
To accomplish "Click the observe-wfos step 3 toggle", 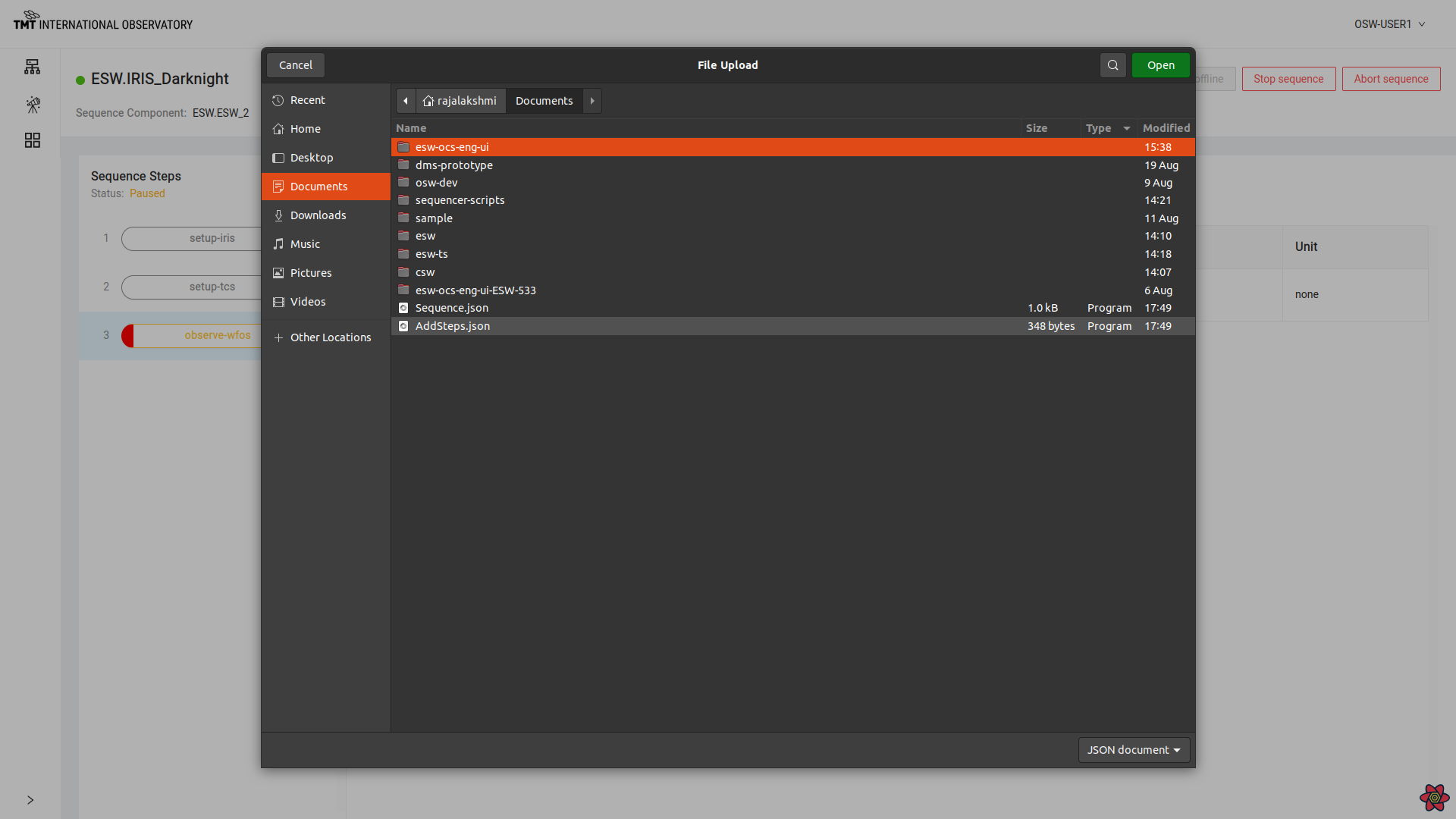I will pos(128,335).
